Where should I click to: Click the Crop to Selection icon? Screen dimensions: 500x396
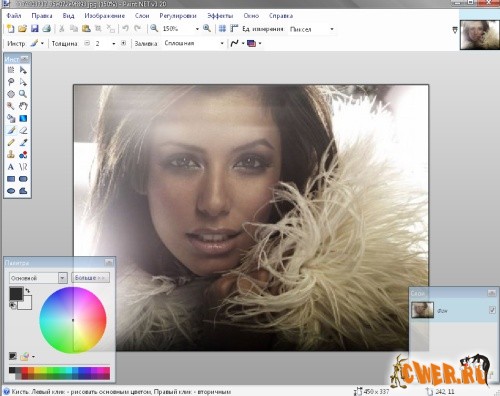[x=98, y=29]
